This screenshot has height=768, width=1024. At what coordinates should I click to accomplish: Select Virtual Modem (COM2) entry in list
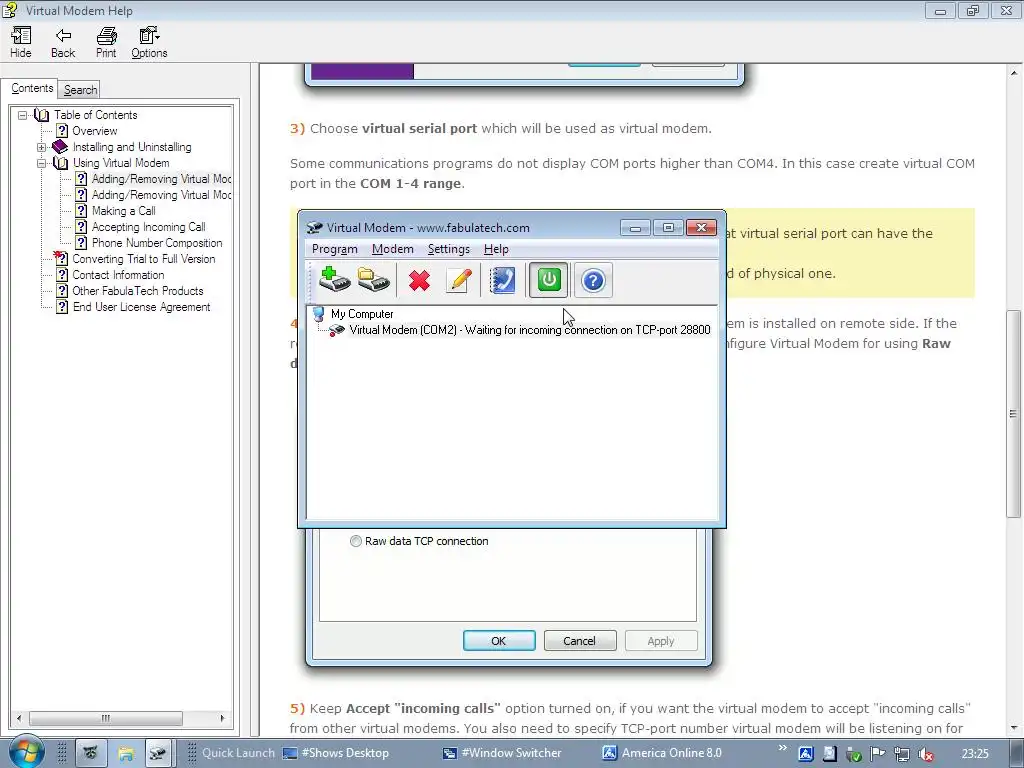[530, 330]
